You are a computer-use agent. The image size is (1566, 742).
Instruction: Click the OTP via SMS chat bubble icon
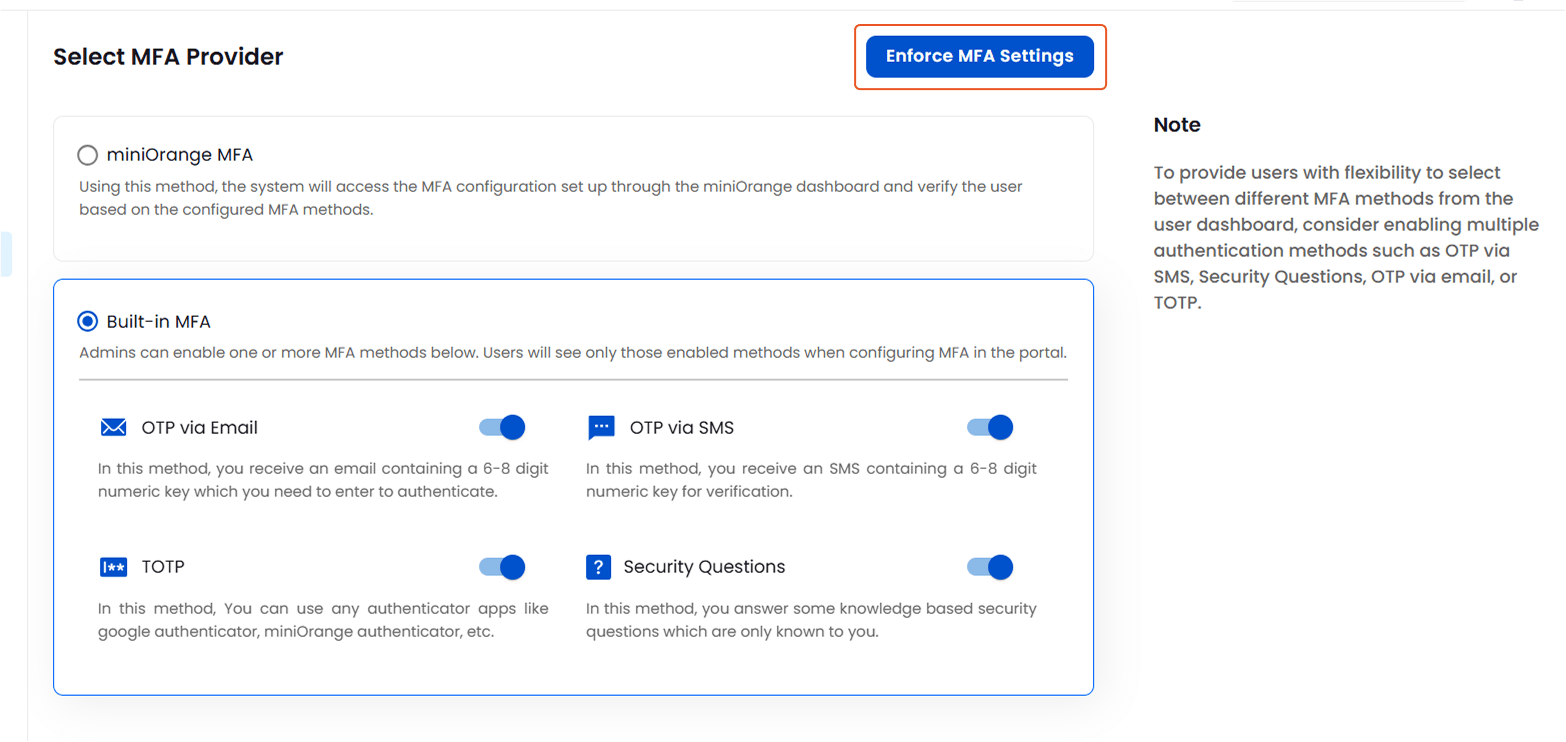click(601, 427)
